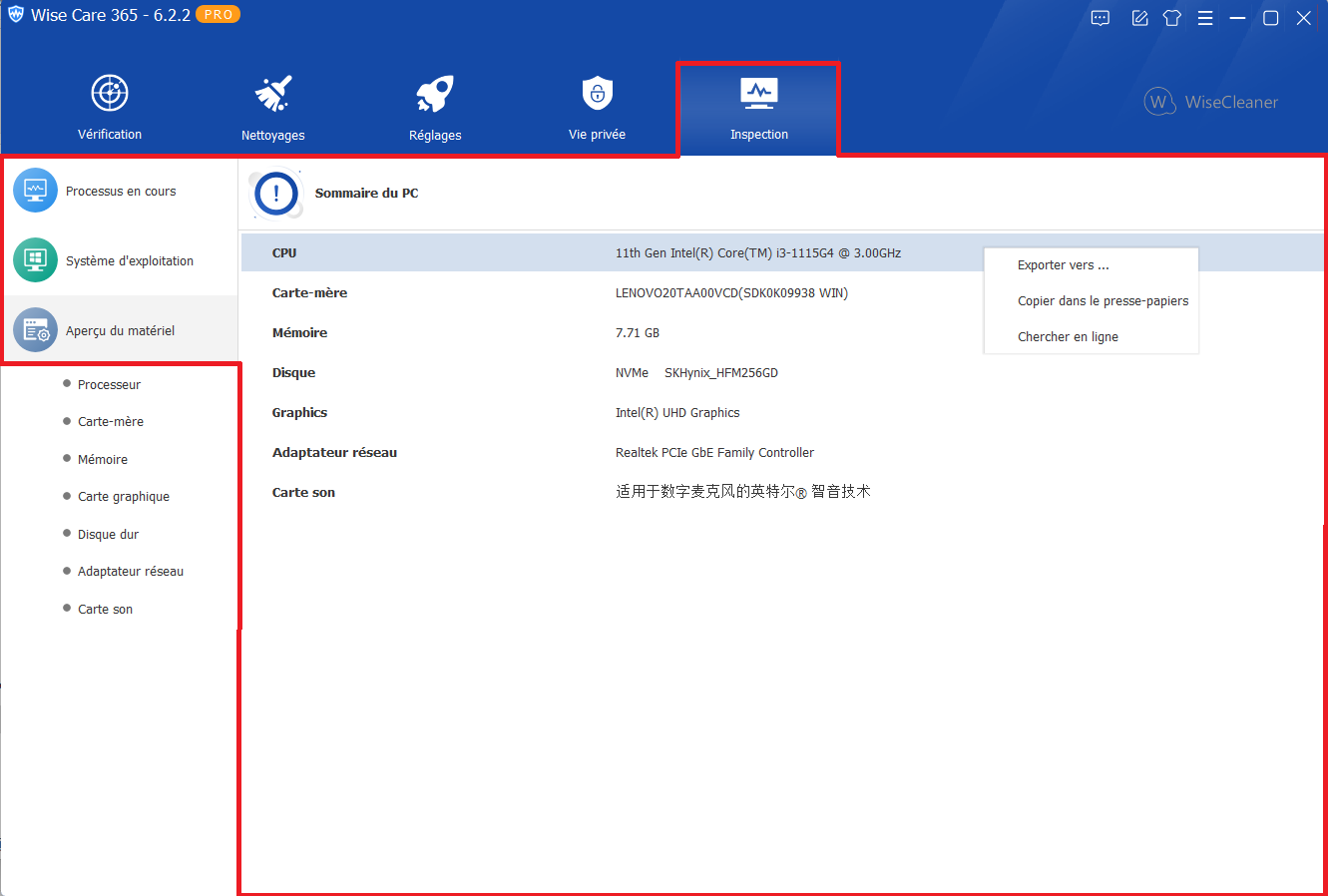Click the Système d'exploitation icon
The height and width of the screenshot is (896, 1328).
coord(35,259)
